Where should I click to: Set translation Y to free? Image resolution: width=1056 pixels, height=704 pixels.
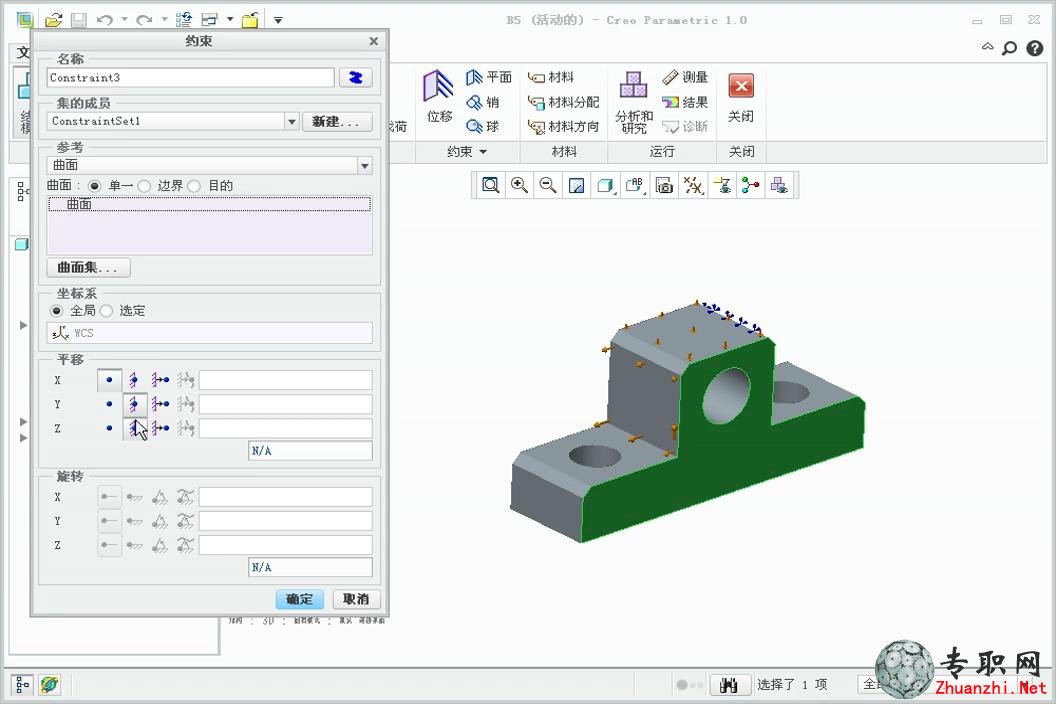point(109,404)
